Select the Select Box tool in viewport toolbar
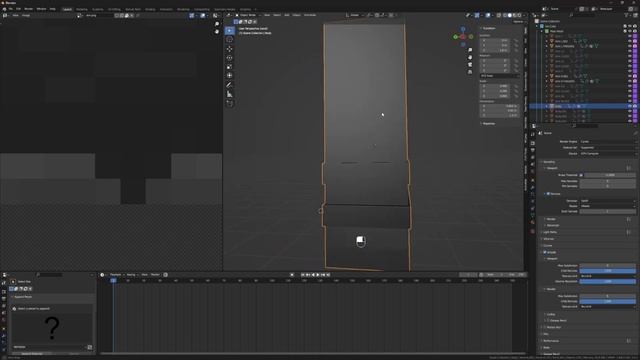 tap(229, 31)
